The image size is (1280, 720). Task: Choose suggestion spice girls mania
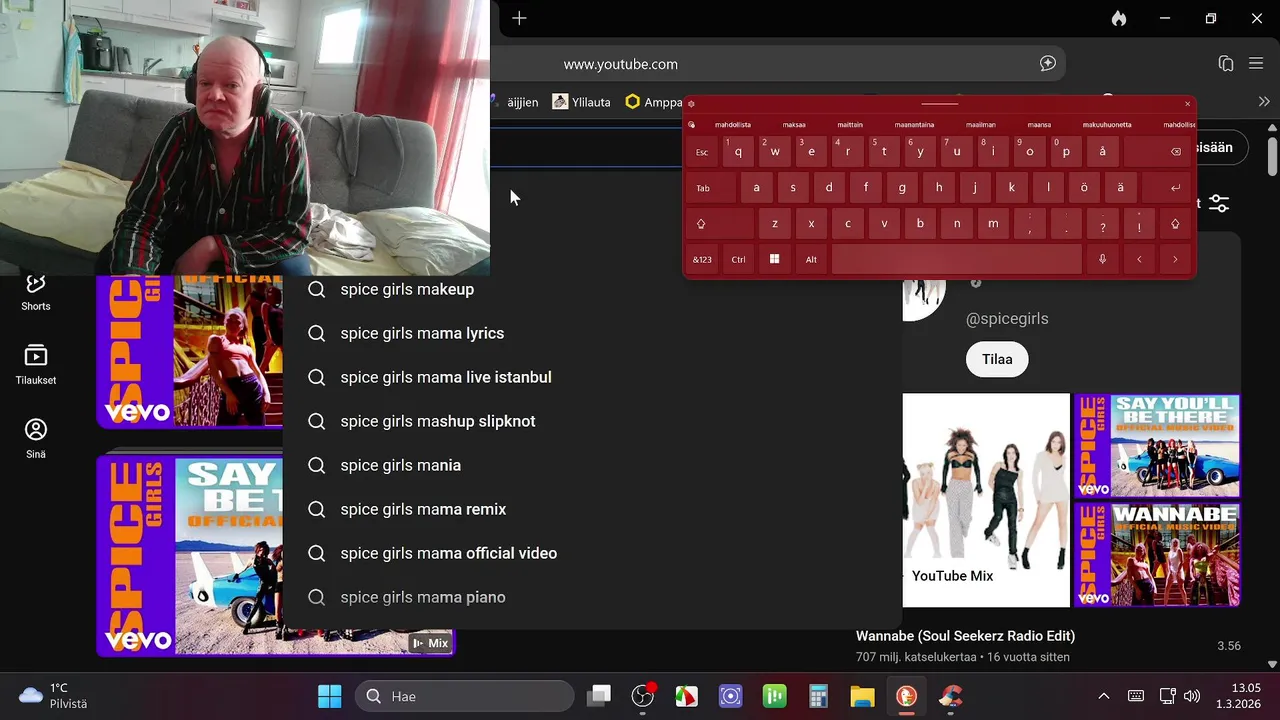tap(592, 465)
